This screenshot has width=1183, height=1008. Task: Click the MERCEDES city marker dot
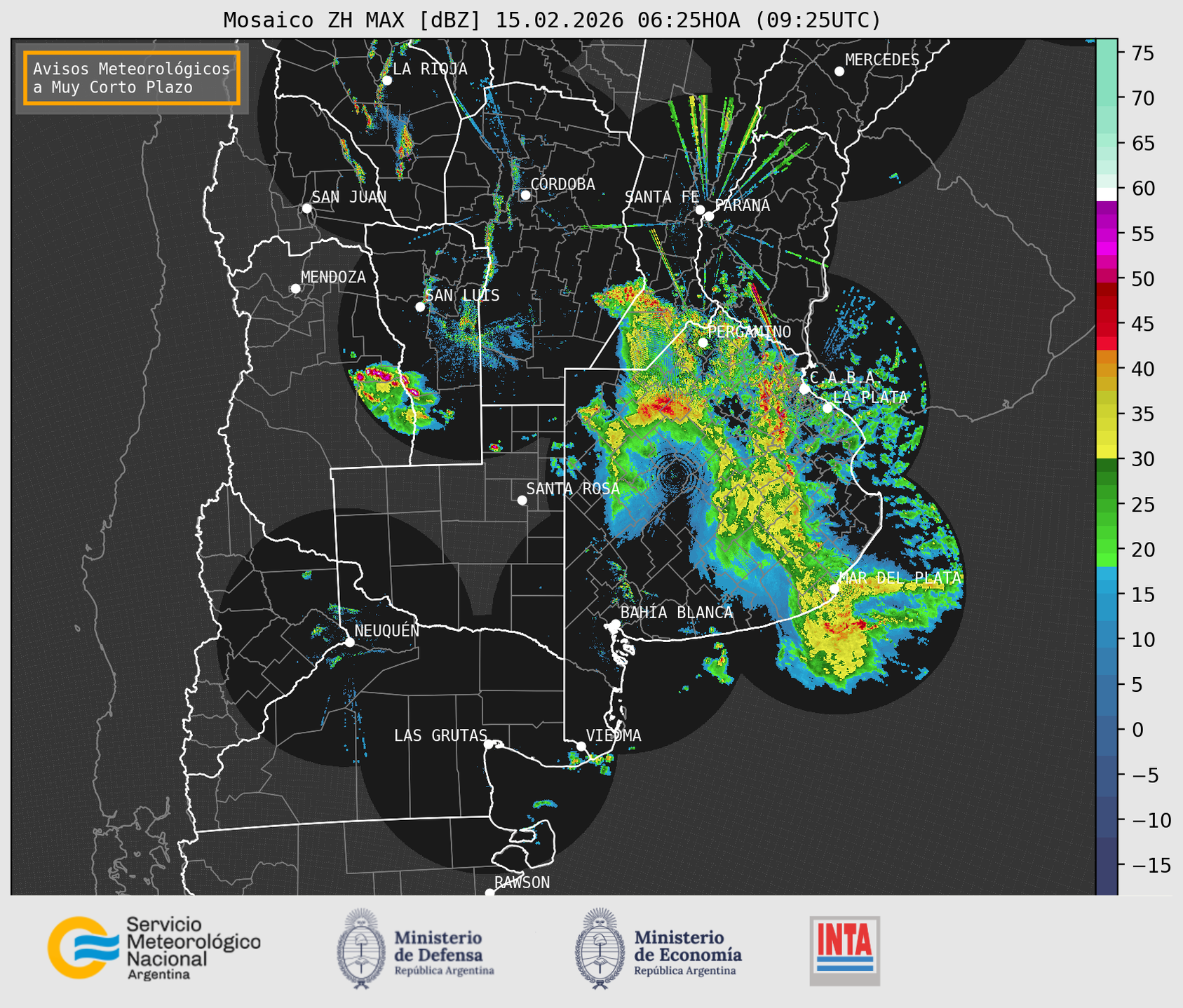pos(839,71)
